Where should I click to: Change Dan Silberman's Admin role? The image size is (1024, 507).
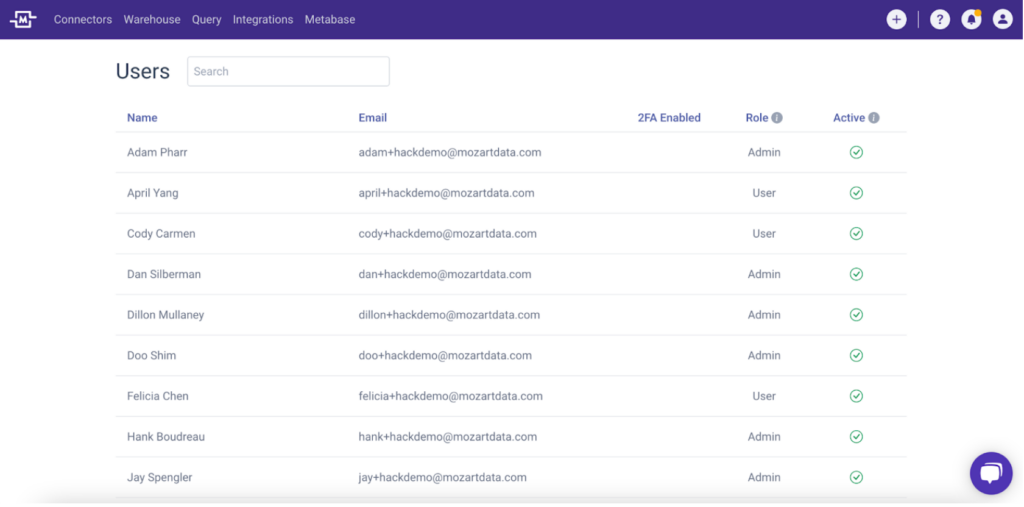(x=764, y=274)
